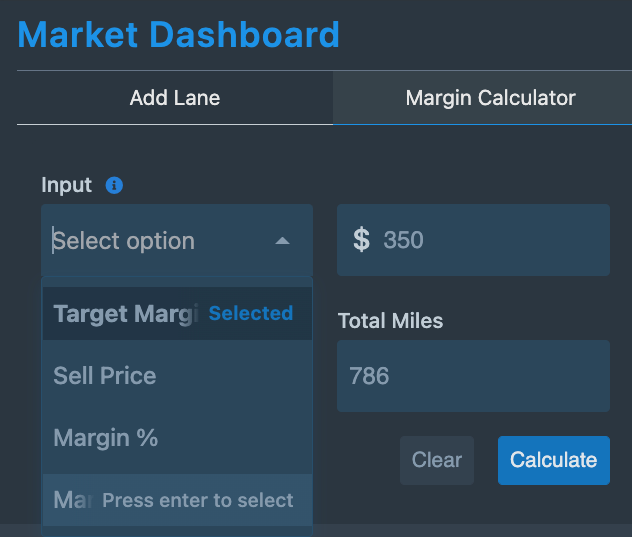
Task: Switch to the Add Lane tab
Action: (x=175, y=98)
